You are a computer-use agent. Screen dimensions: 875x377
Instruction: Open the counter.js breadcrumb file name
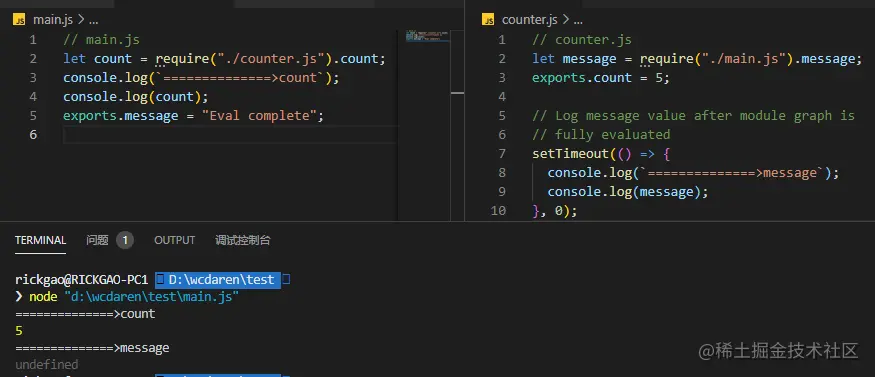coord(530,20)
